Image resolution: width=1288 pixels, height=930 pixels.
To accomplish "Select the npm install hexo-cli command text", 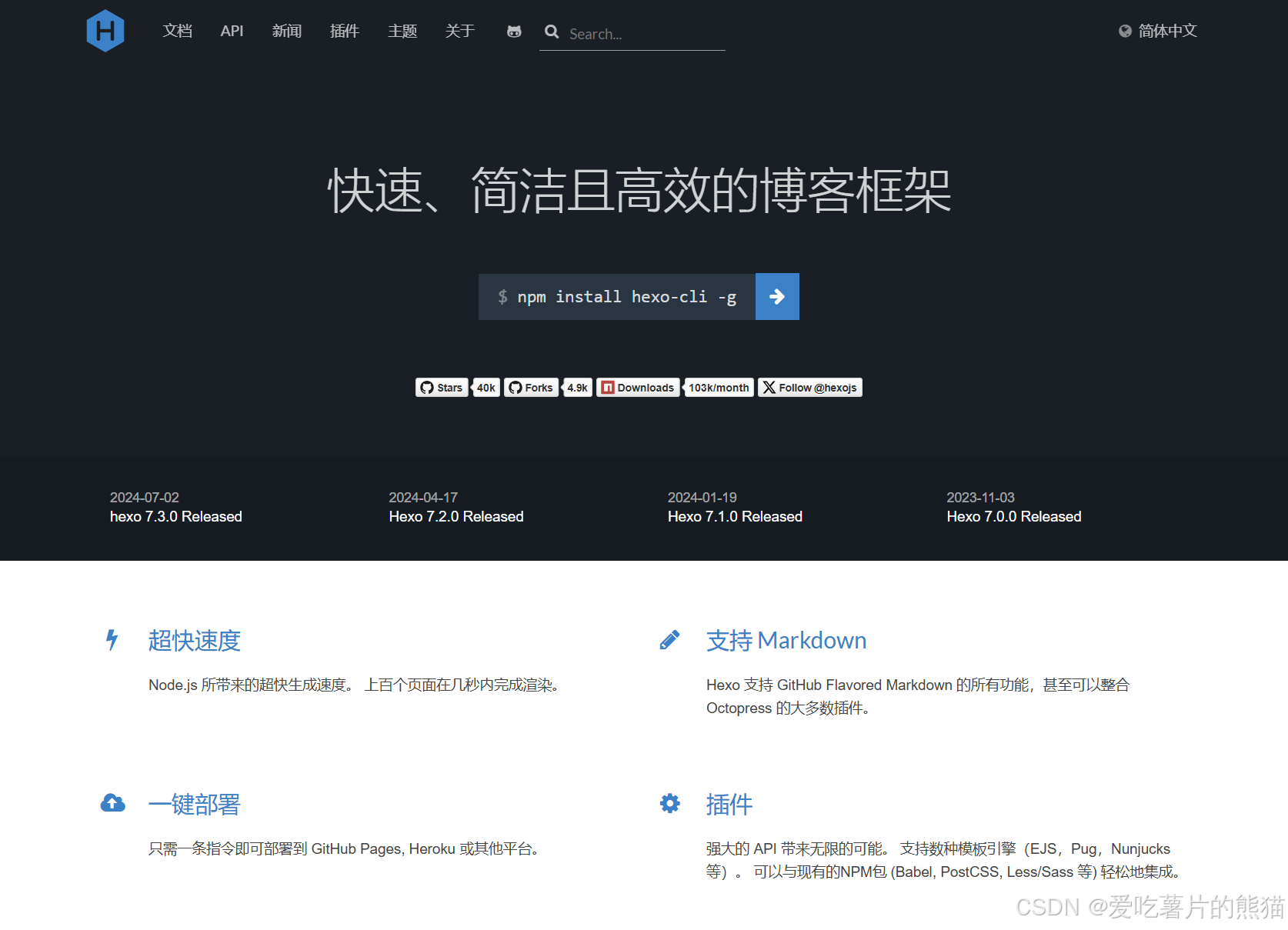I will [626, 297].
